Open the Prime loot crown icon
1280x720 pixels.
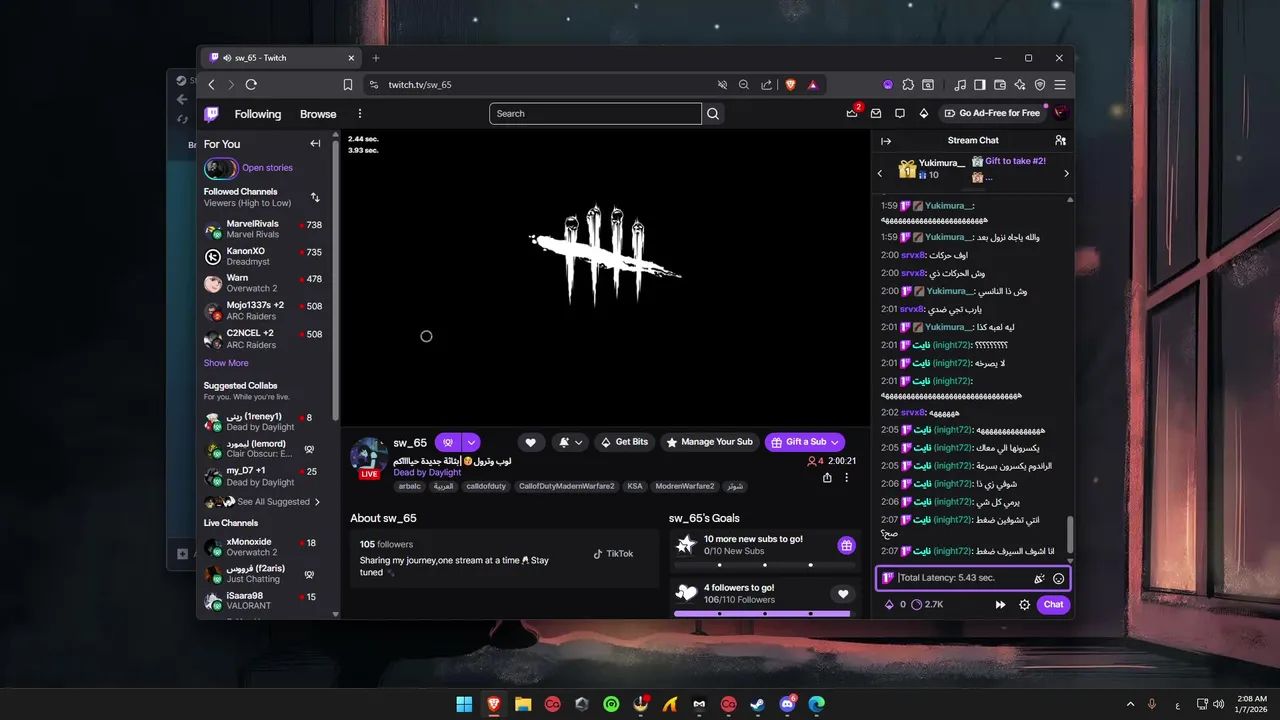point(852,113)
